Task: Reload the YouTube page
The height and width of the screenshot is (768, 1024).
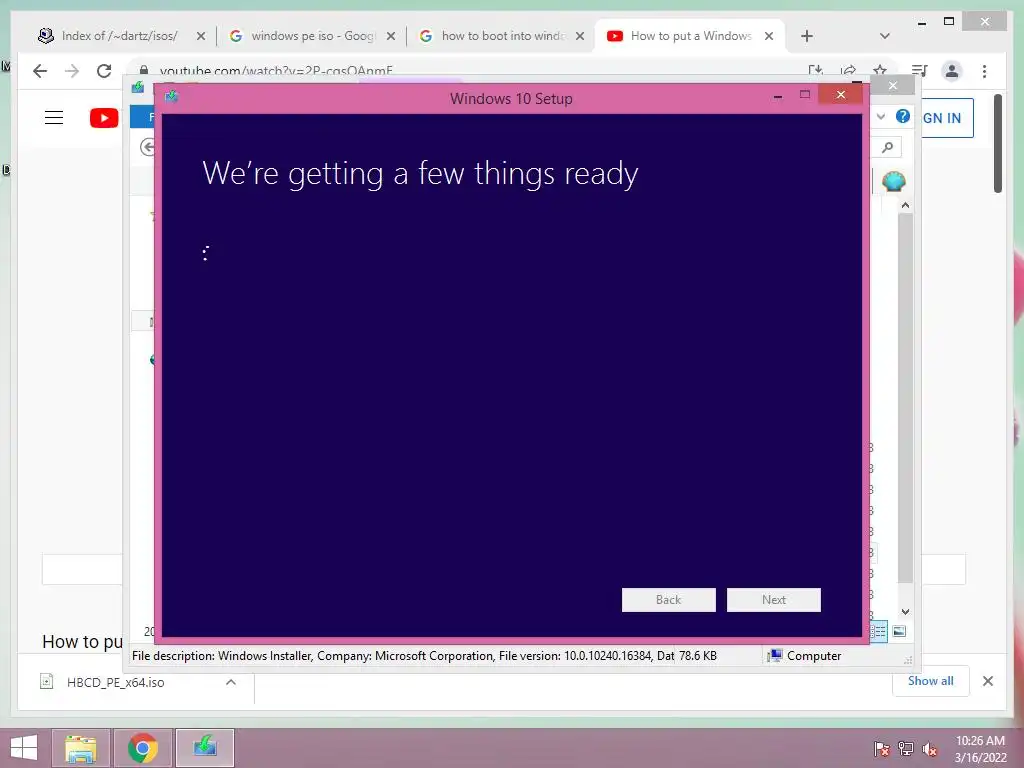Action: tap(104, 71)
